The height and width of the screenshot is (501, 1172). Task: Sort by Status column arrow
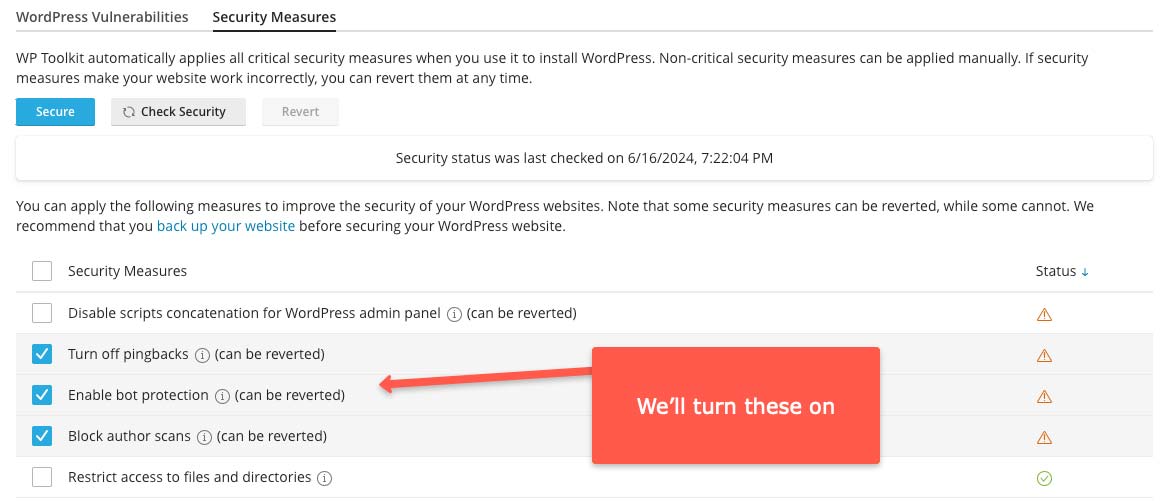coord(1085,272)
